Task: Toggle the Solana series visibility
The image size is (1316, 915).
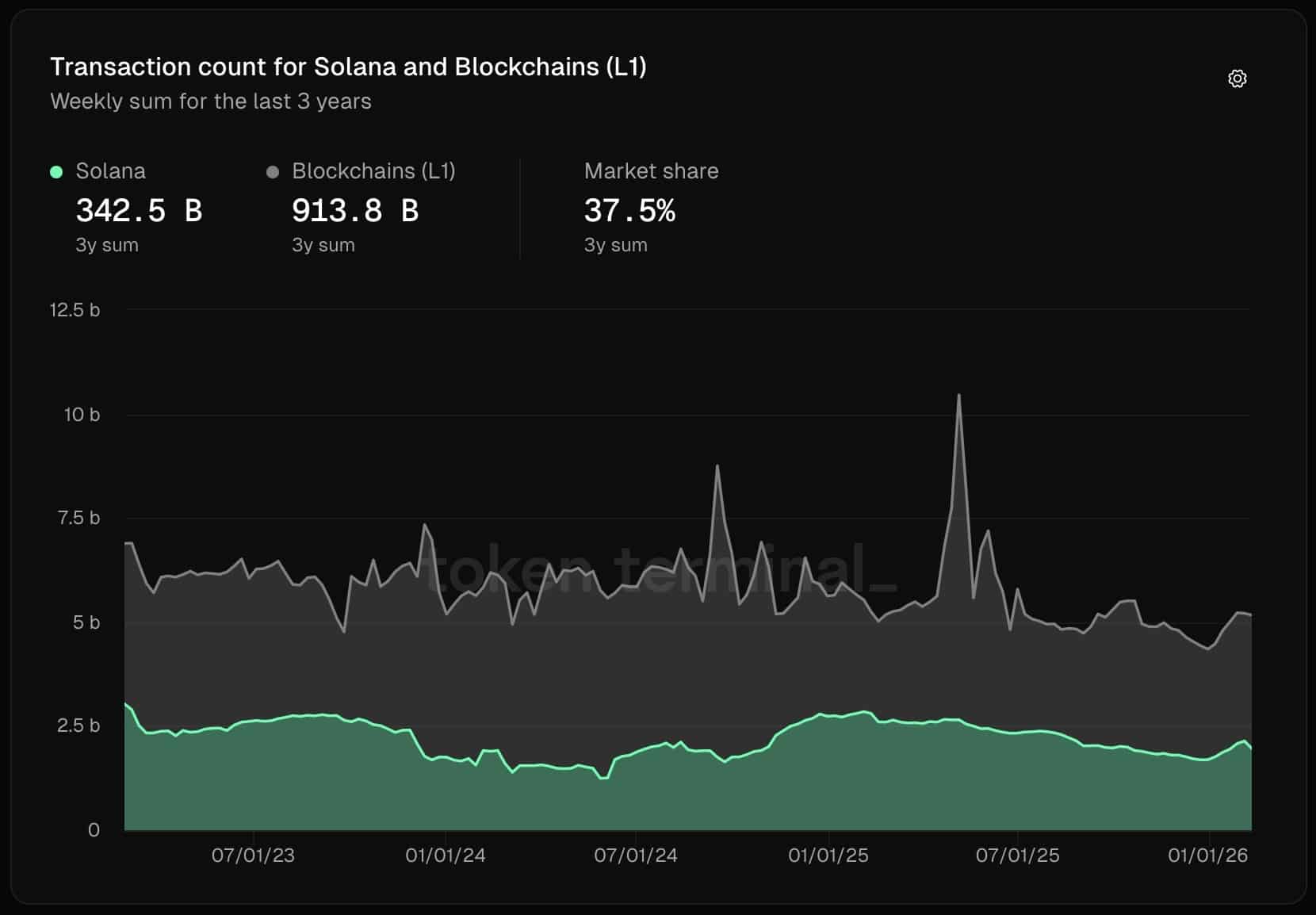Action: (x=55, y=170)
